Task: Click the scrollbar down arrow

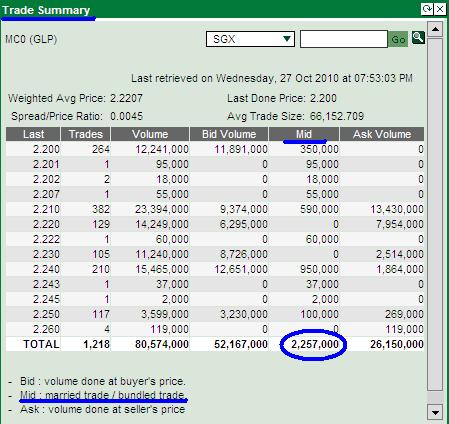Action: pyautogui.click(x=435, y=412)
